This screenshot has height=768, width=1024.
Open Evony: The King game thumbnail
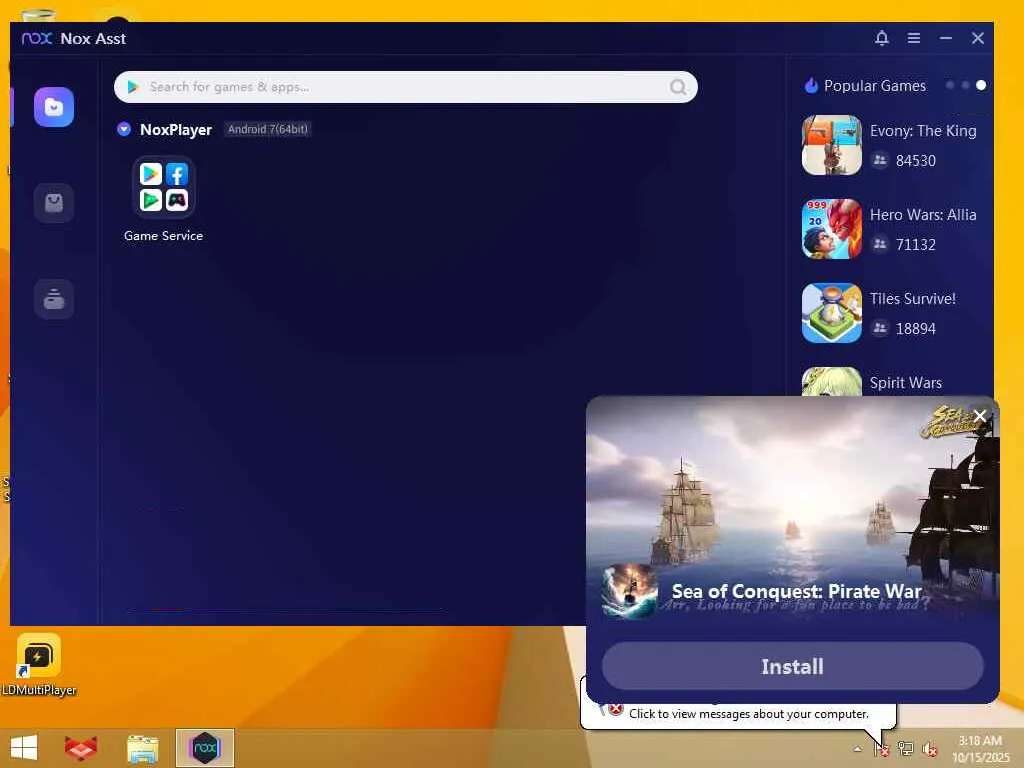point(831,145)
